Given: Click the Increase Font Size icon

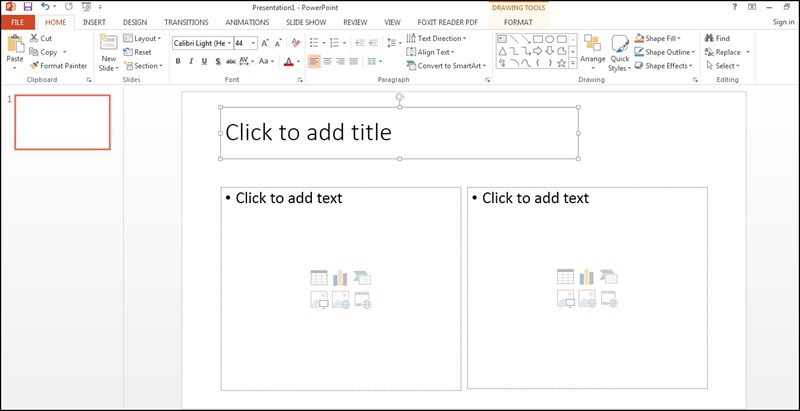Looking at the screenshot, I should tap(266, 43).
